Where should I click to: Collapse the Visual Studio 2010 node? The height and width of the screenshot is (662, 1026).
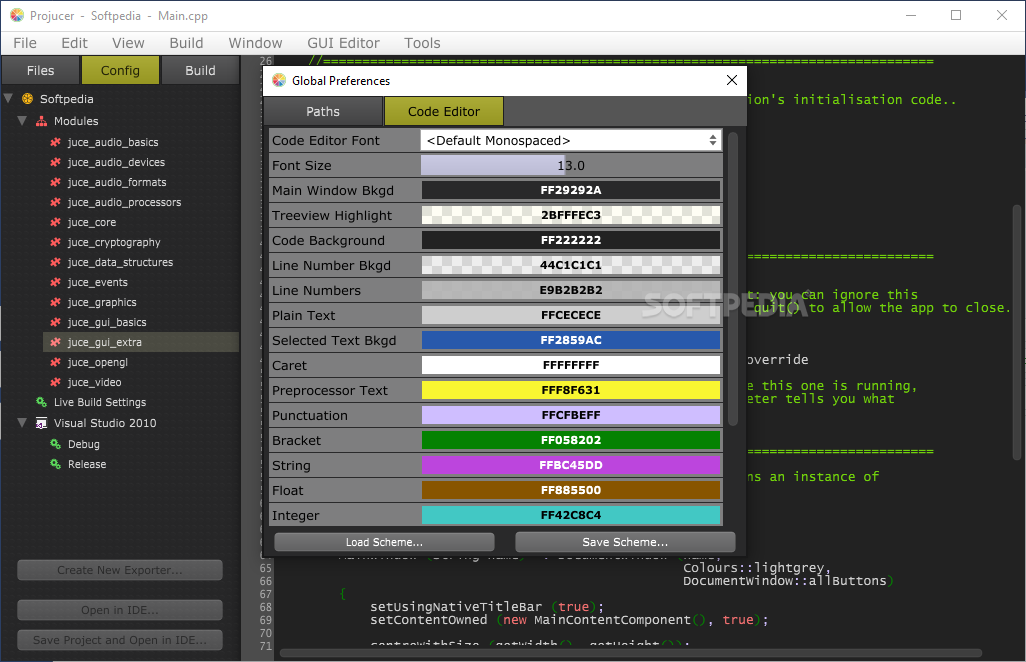22,423
